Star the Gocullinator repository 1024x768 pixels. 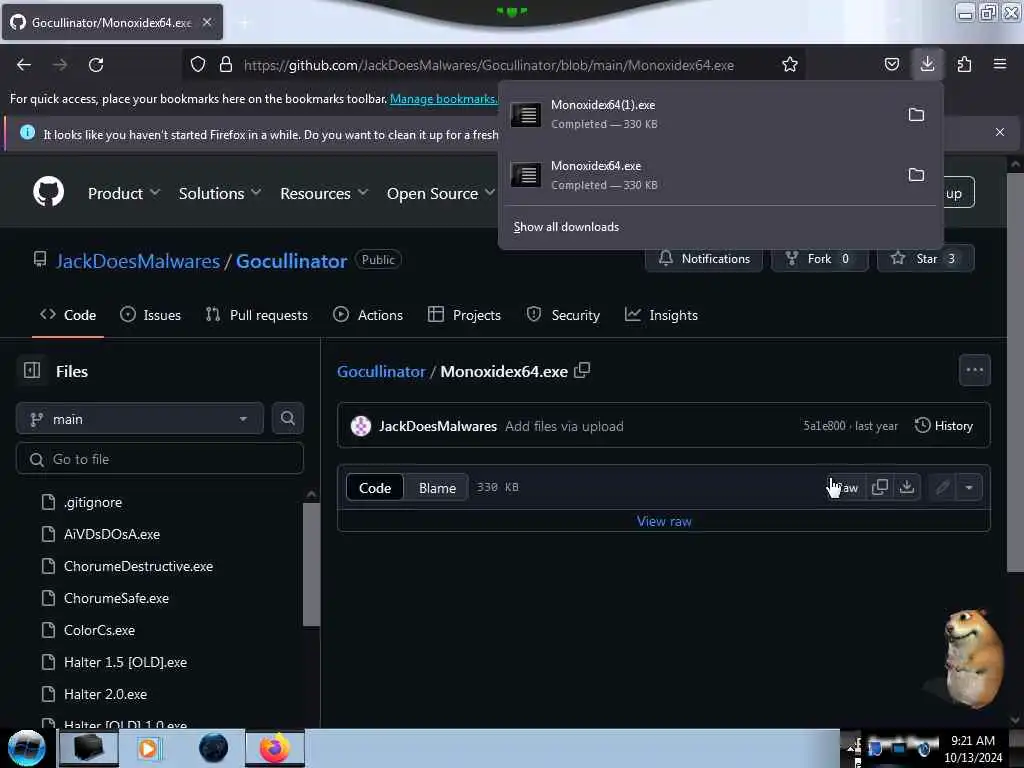click(926, 259)
